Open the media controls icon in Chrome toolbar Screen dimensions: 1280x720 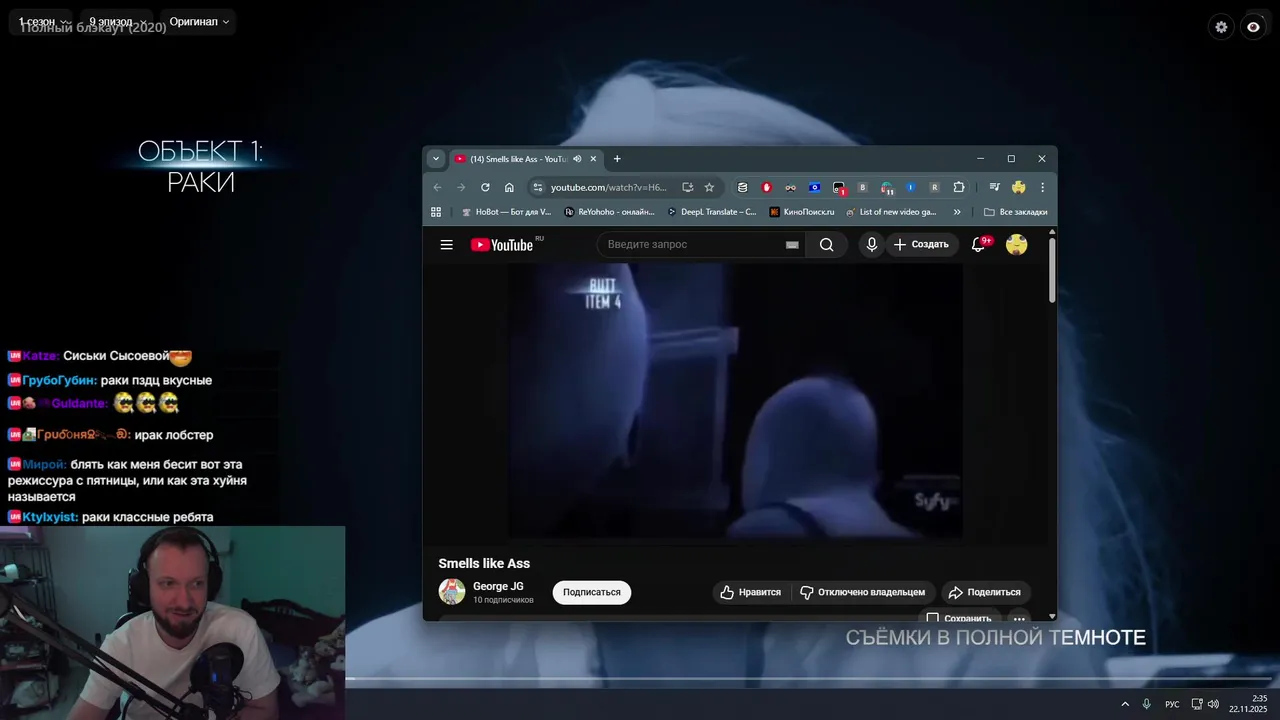coord(994,187)
